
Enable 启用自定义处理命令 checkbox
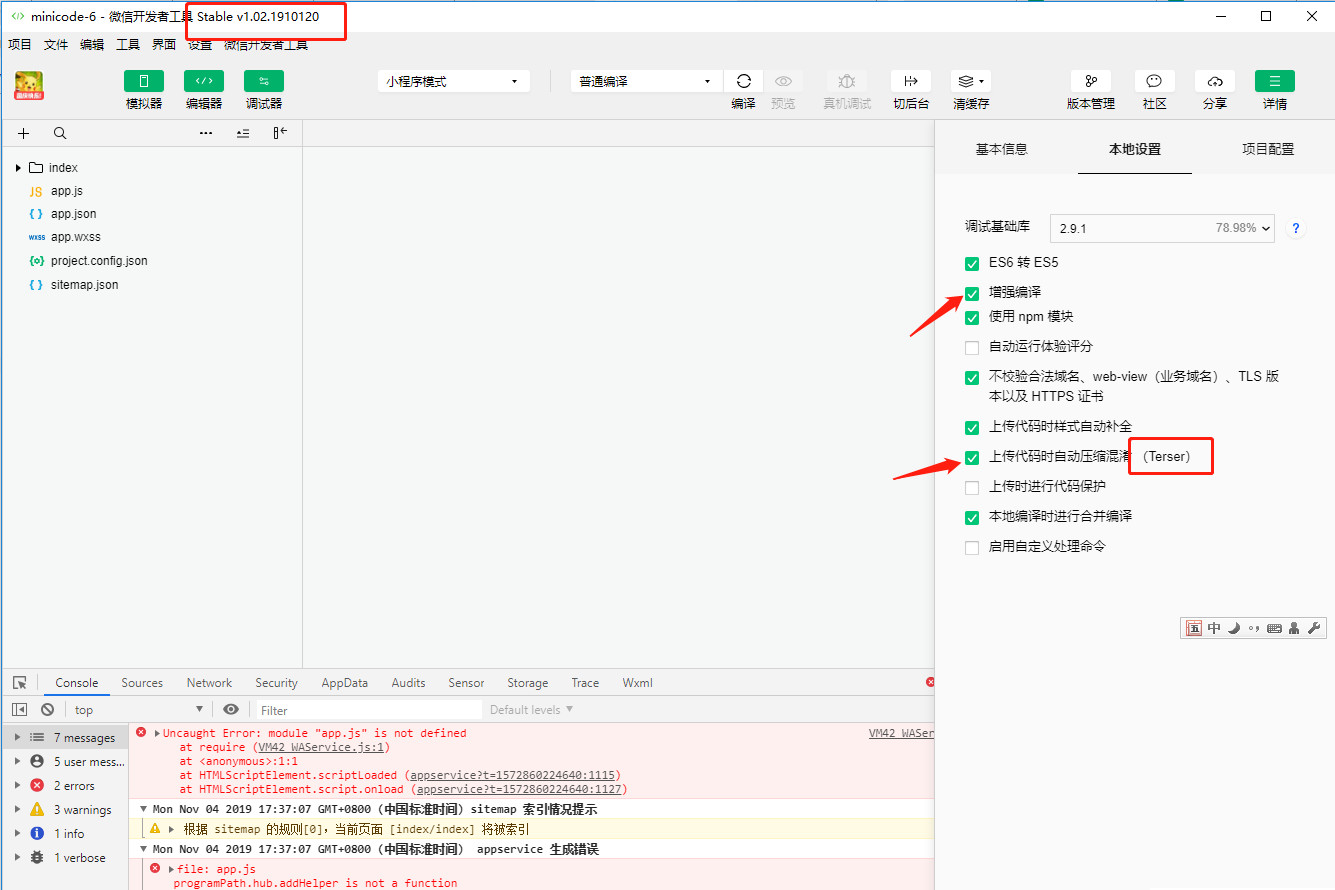coord(972,548)
